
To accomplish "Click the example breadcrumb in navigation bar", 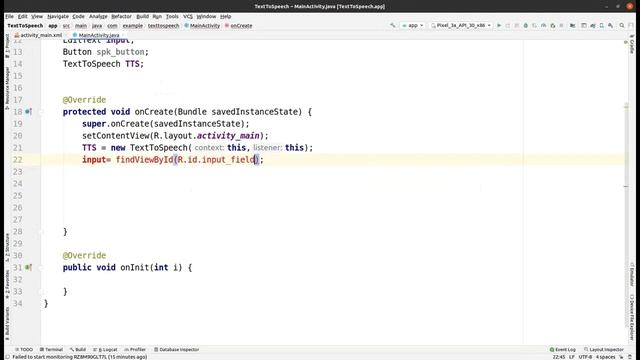I will click(133, 25).
